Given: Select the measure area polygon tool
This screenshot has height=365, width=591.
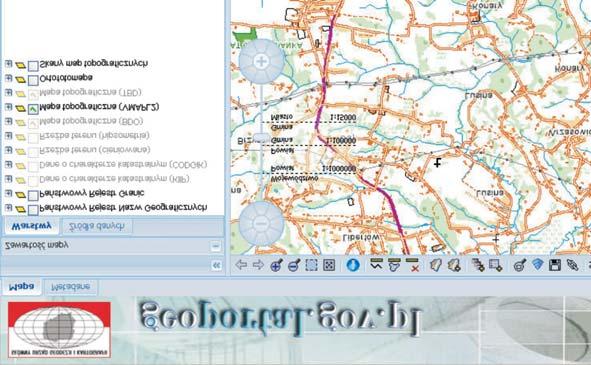Looking at the screenshot, I should [x=394, y=264].
